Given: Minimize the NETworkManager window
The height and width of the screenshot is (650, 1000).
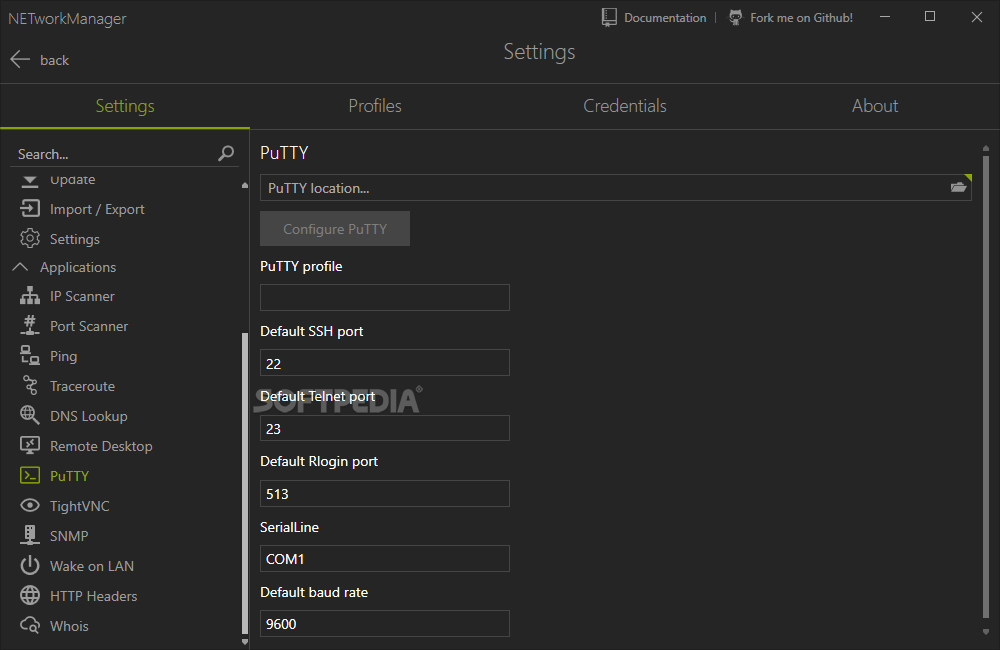Looking at the screenshot, I should click(x=885, y=17).
